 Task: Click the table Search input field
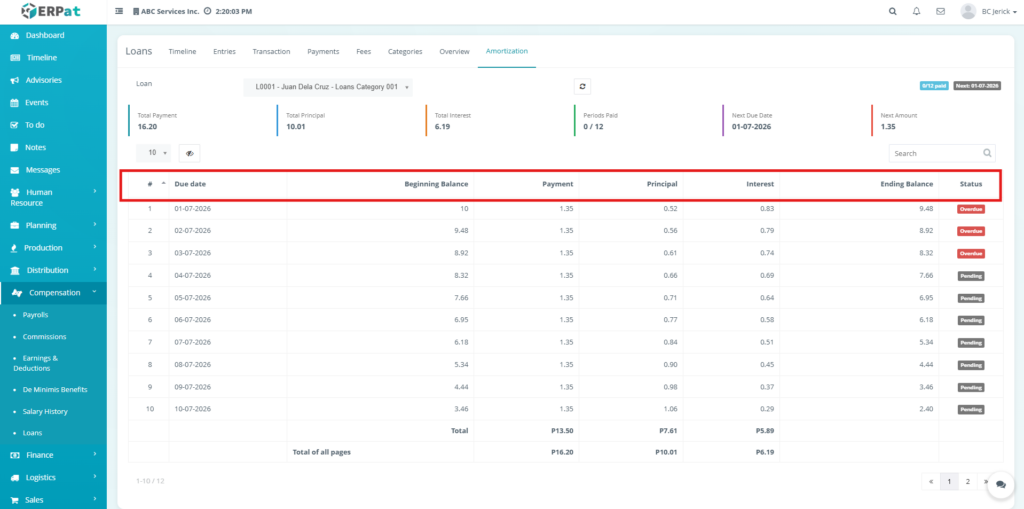pyautogui.click(x=936, y=153)
